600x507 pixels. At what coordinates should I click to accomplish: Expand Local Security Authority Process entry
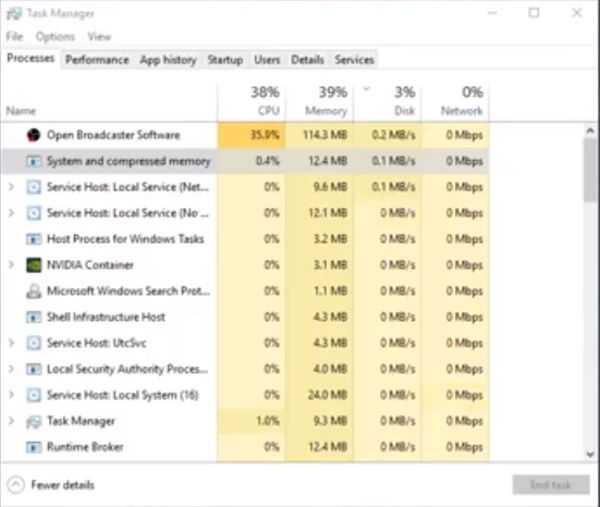(11, 369)
